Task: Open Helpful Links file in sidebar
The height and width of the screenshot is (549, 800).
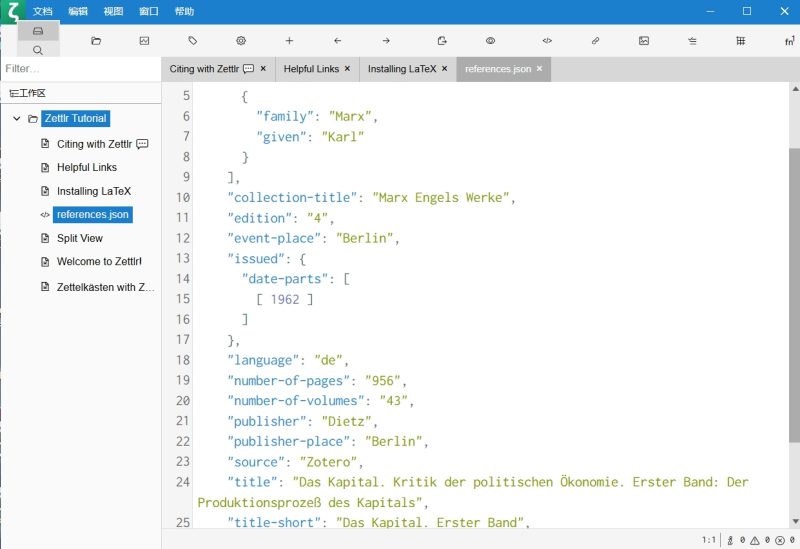Action: (87, 167)
